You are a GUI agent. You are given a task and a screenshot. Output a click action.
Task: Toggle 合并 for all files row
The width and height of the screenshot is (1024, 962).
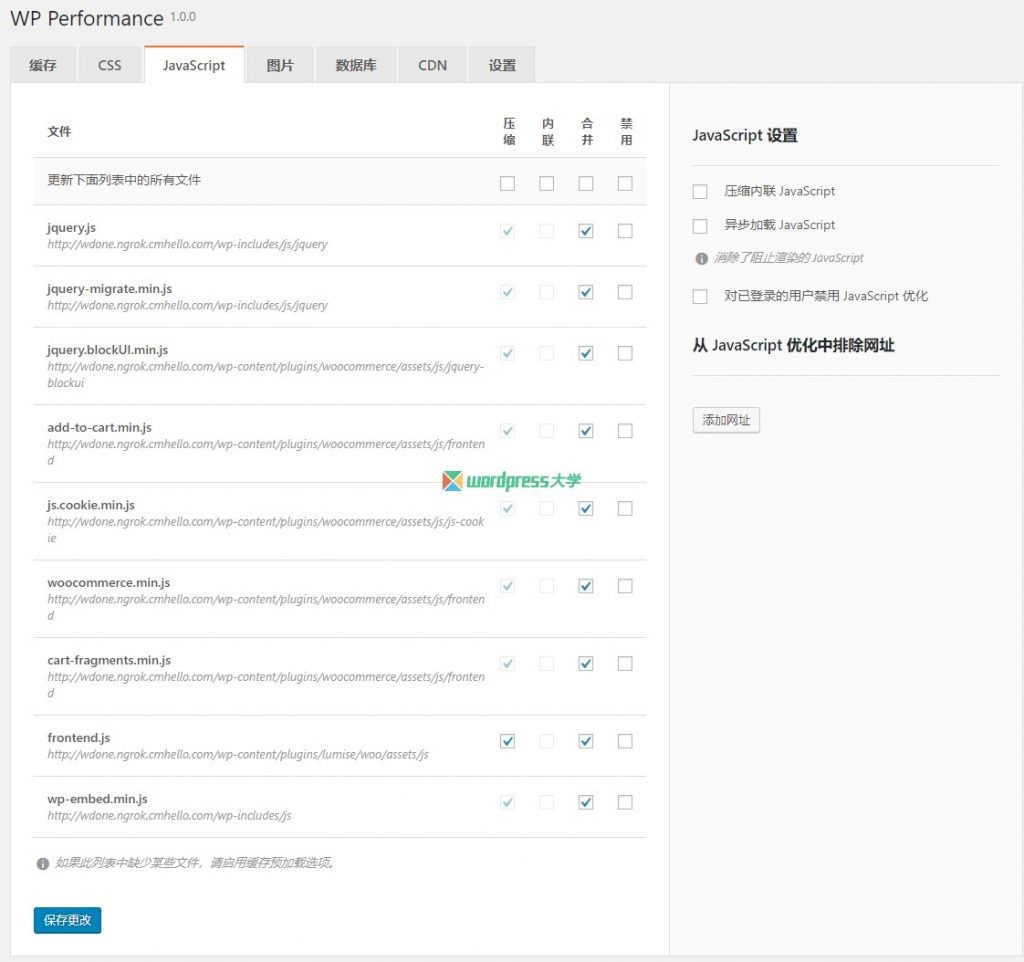(x=586, y=183)
